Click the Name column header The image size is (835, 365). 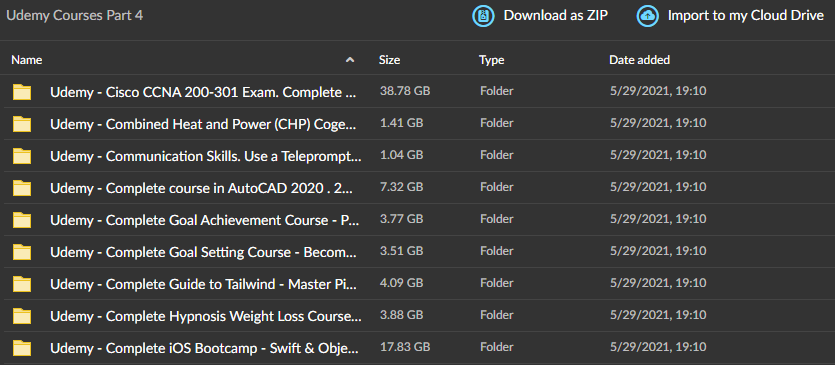tap(27, 60)
